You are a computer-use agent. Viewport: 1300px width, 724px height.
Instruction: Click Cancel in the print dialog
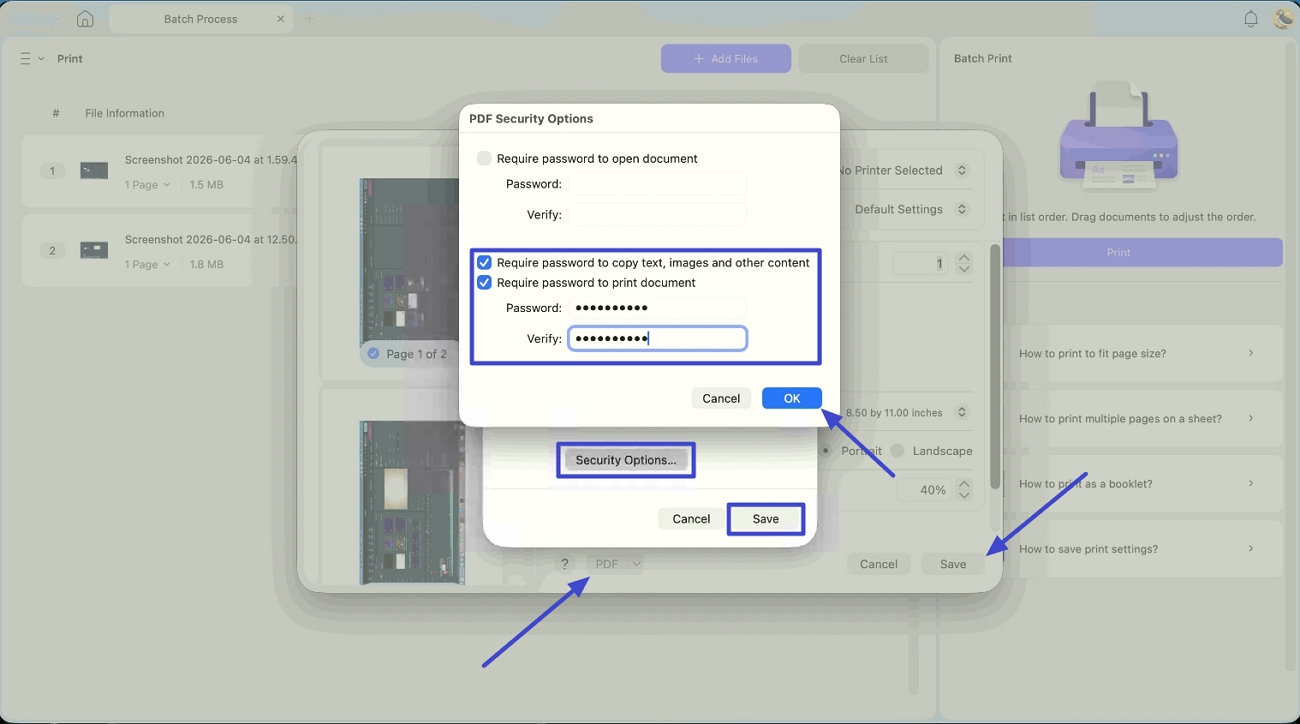pos(879,564)
